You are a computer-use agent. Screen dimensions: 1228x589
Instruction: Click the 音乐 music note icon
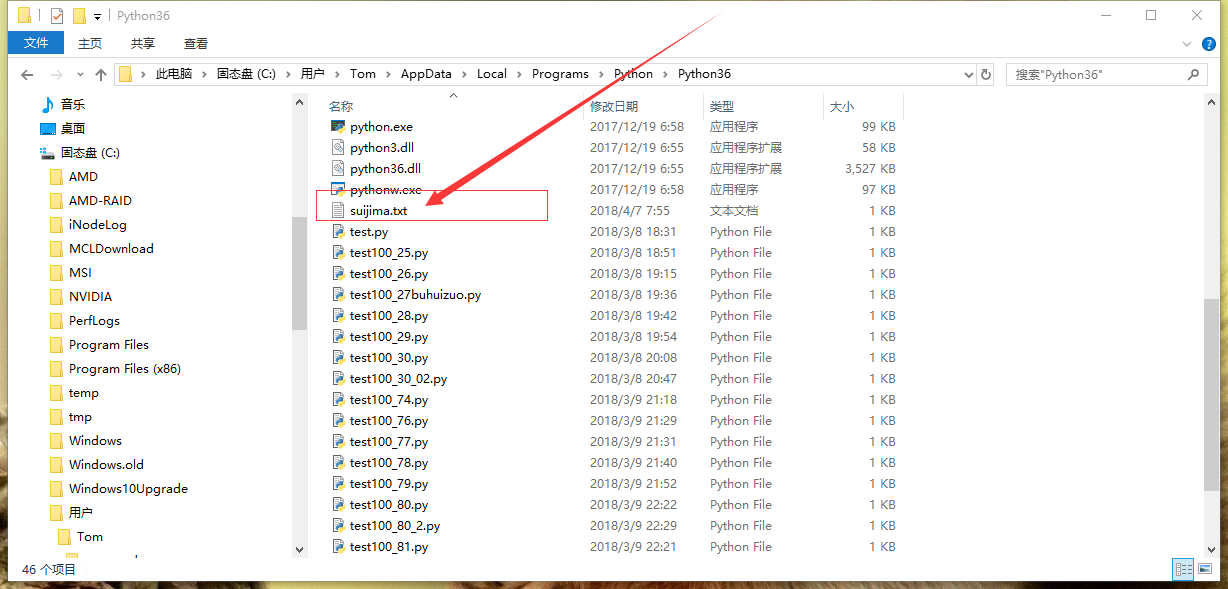47,104
